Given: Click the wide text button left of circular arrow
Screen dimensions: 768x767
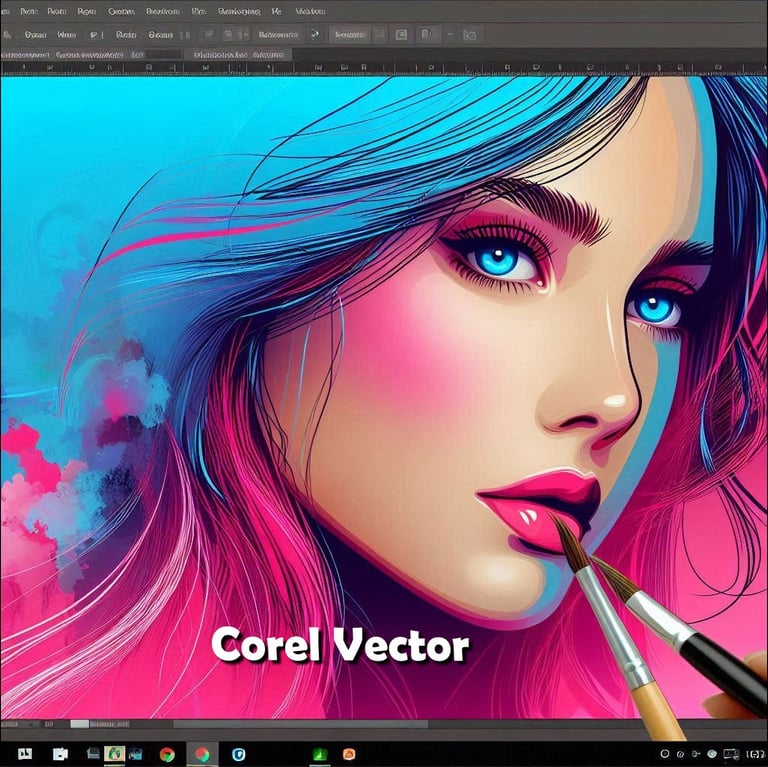Looking at the screenshot, I should 278,35.
